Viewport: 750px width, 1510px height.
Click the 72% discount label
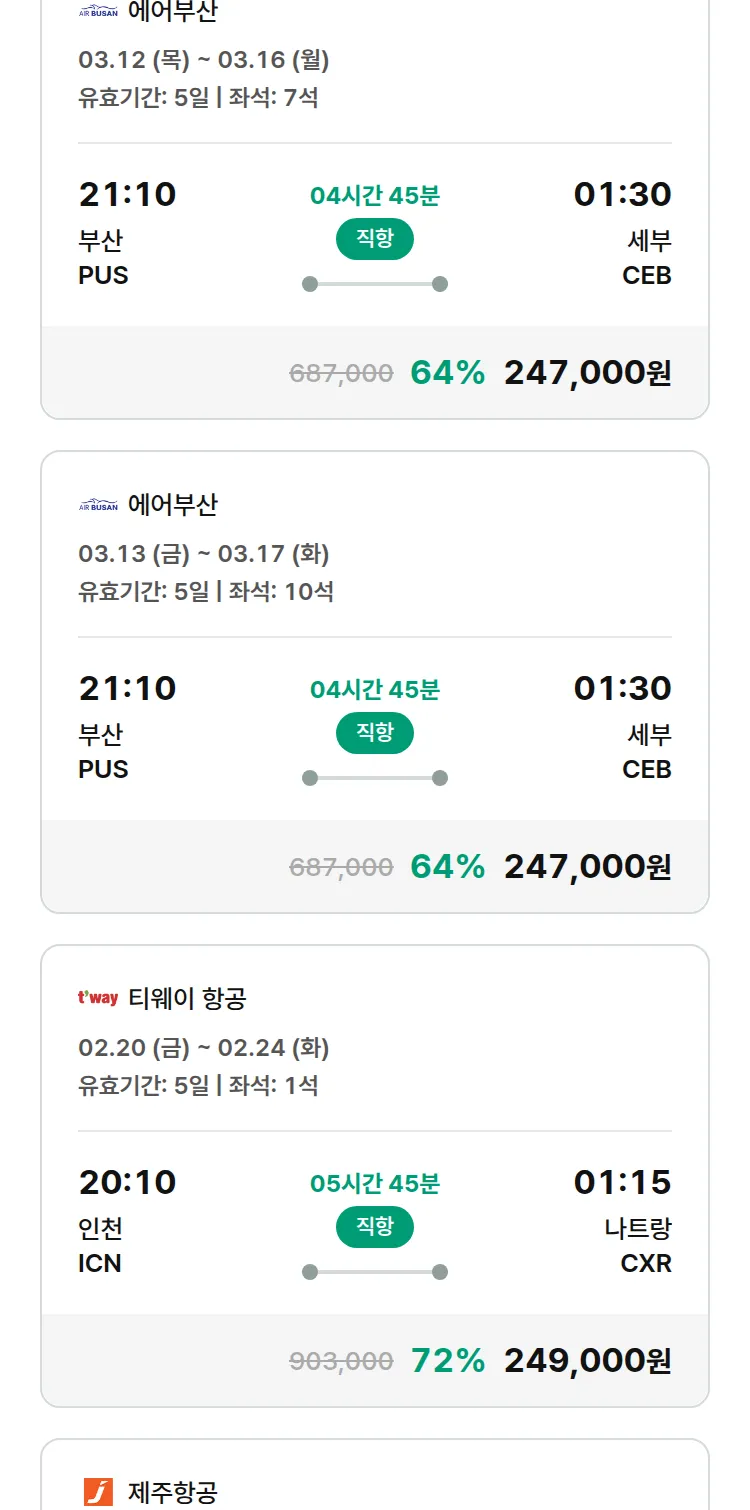tap(448, 1360)
